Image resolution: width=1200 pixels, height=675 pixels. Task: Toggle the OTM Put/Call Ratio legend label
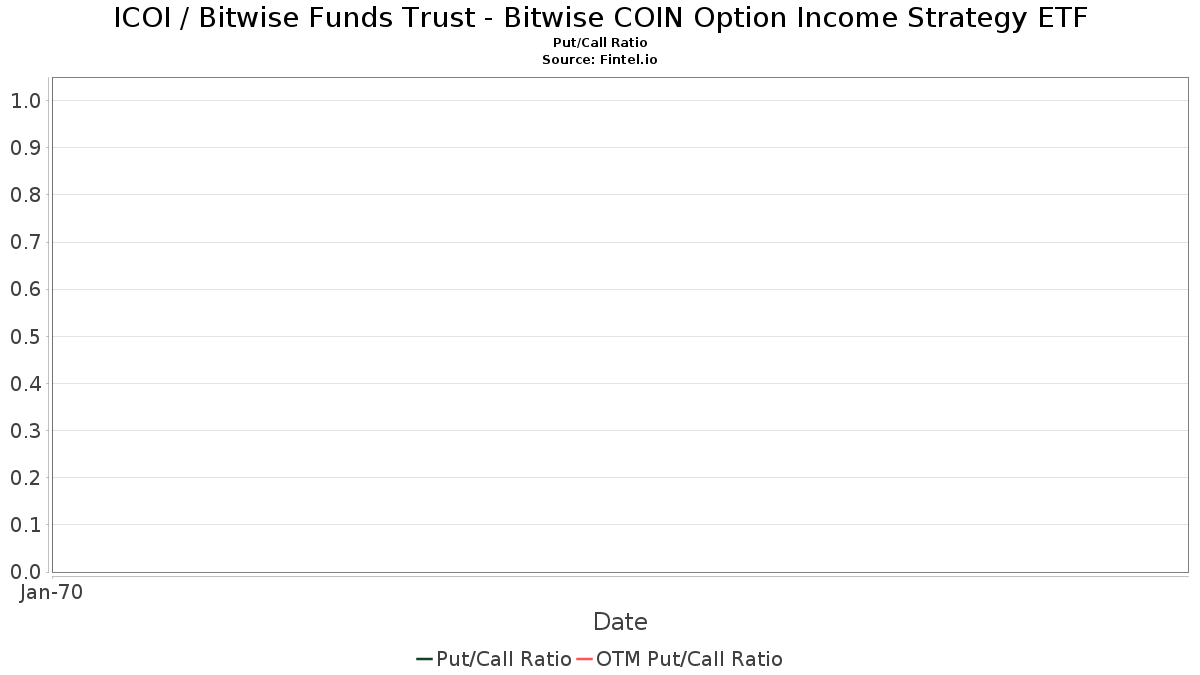click(689, 659)
